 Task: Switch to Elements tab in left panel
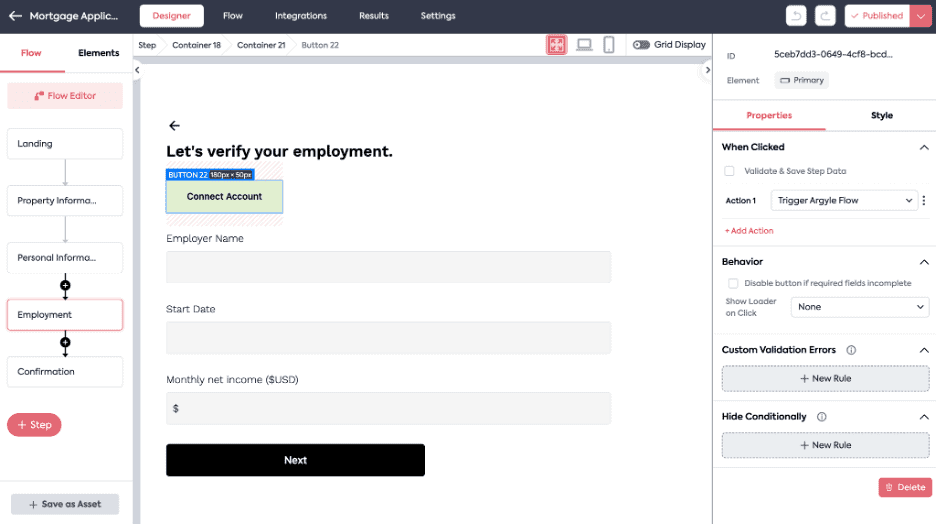98,53
